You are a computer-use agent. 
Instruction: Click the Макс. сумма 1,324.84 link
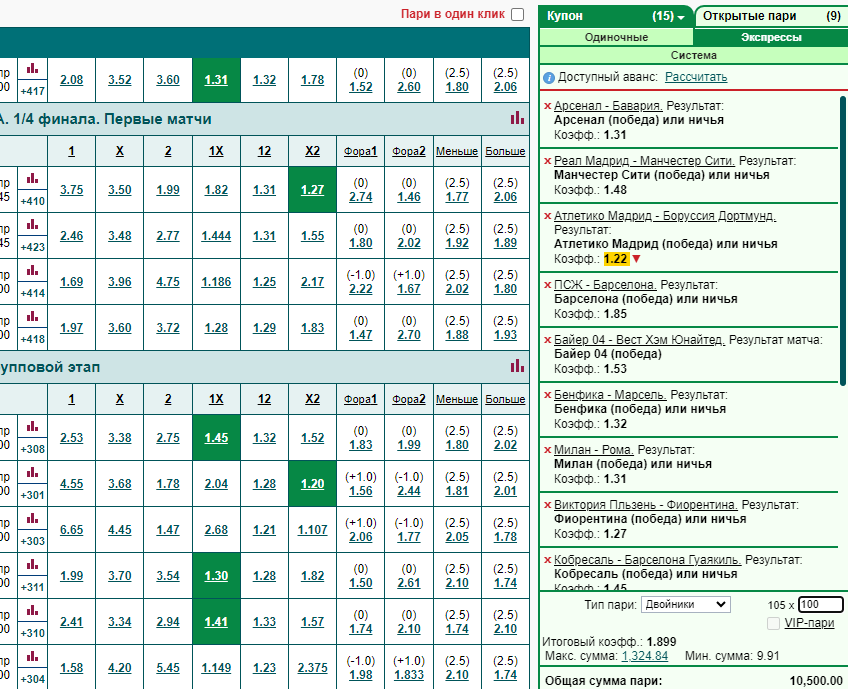tap(645, 656)
